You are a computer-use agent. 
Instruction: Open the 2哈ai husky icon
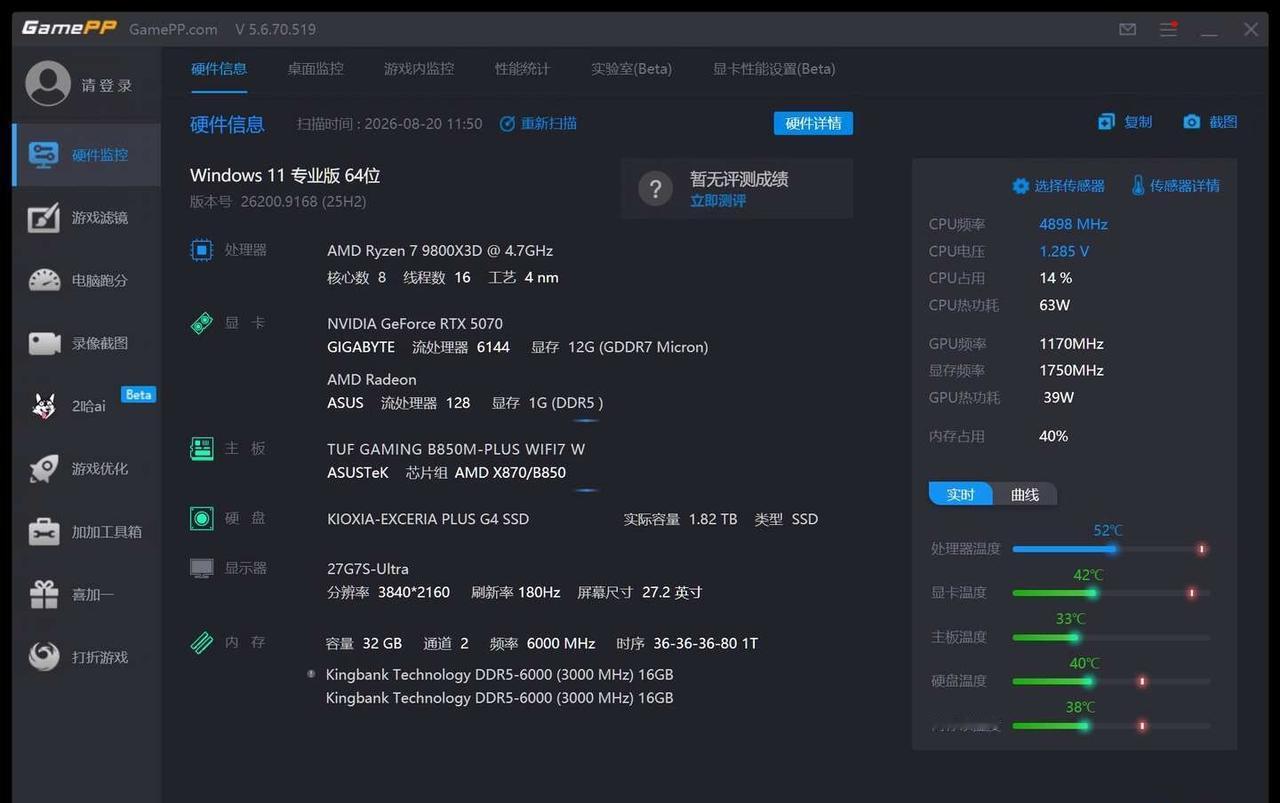44,406
